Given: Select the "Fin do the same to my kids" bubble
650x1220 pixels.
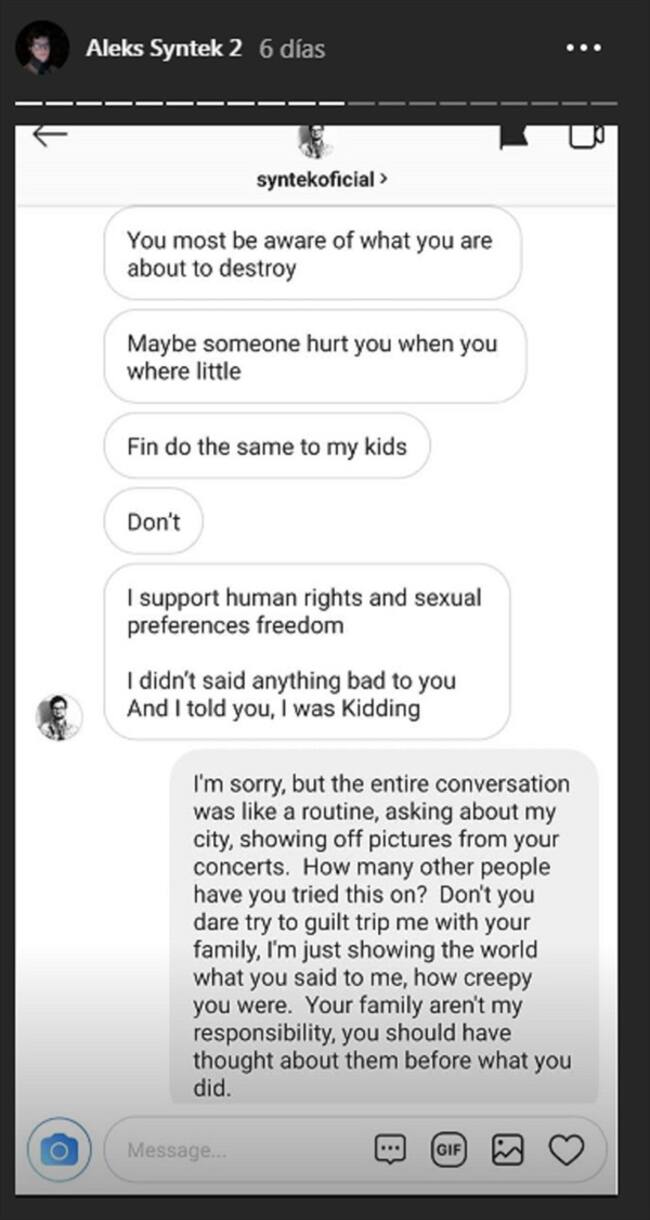Looking at the screenshot, I should pyautogui.click(x=267, y=446).
